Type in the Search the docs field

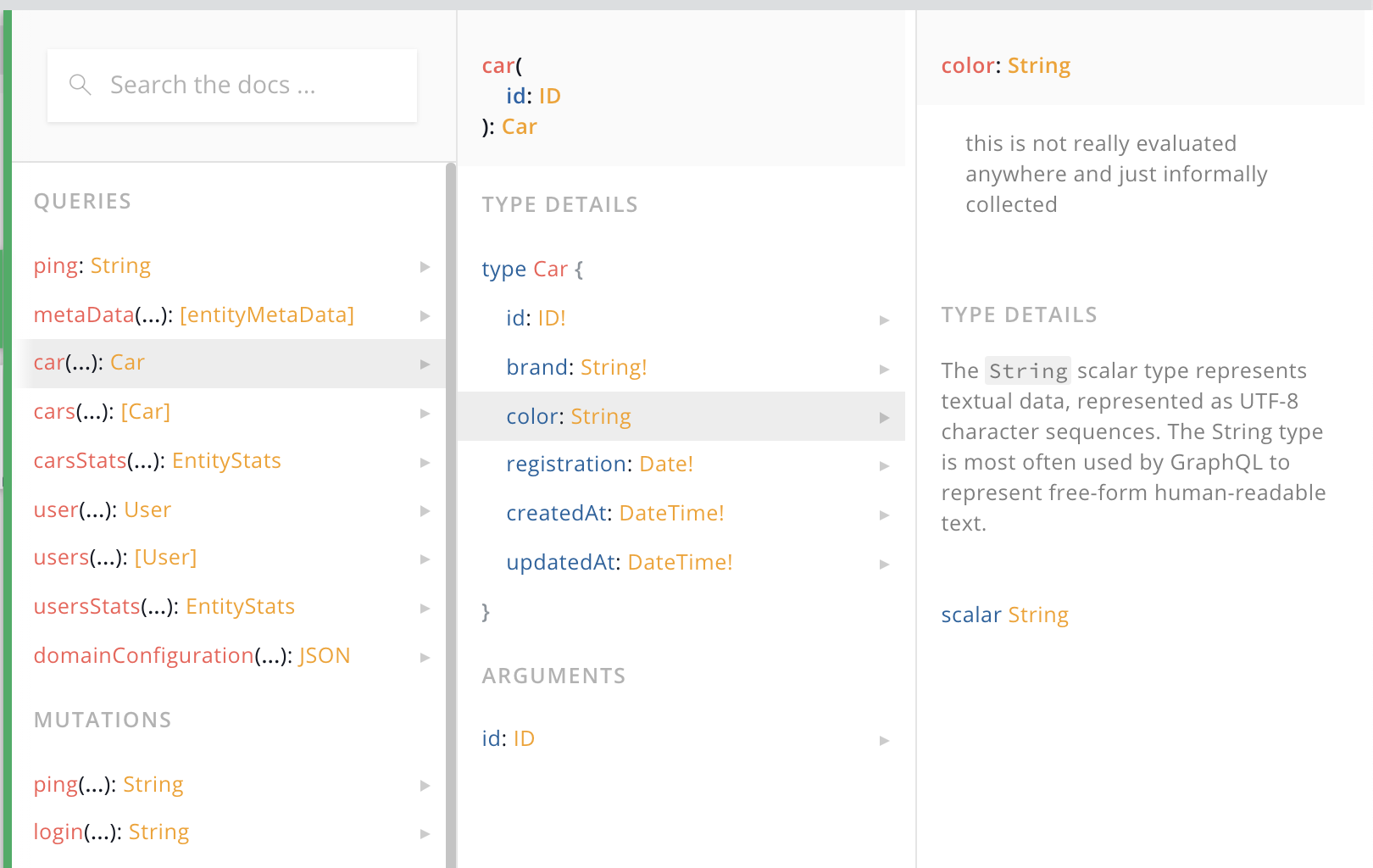246,85
